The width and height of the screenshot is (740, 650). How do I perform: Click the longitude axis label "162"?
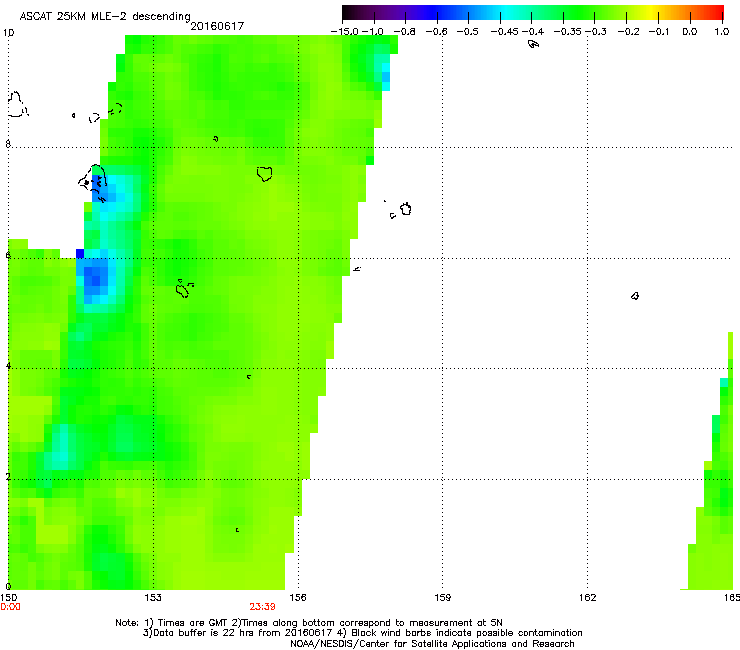coord(588,598)
